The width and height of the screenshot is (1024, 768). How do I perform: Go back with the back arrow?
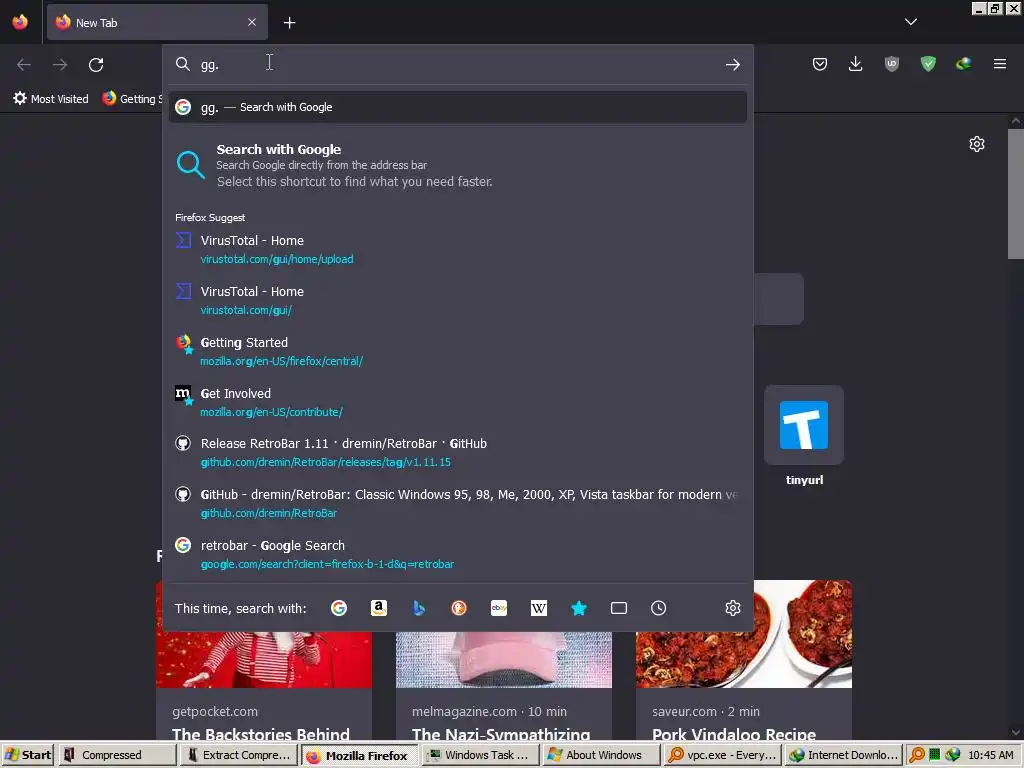[x=24, y=65]
